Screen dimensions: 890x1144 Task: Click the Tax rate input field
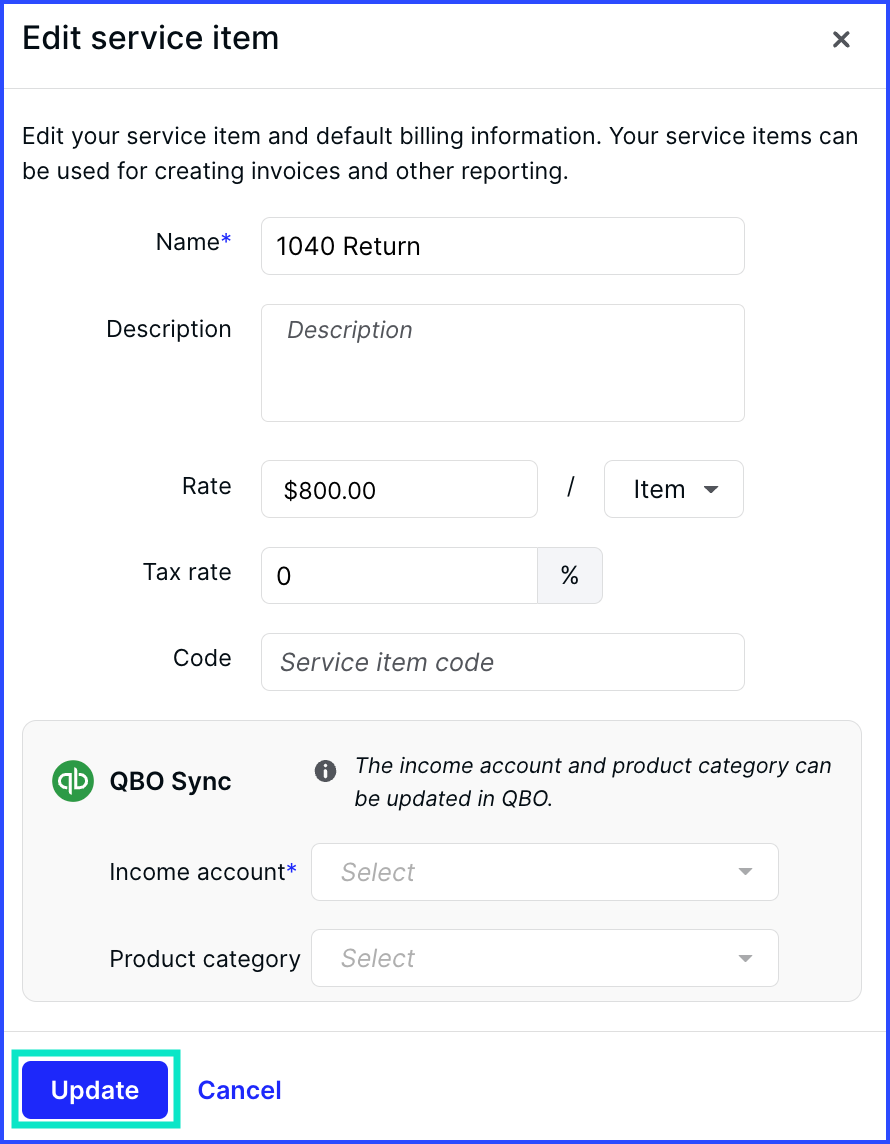click(399, 576)
